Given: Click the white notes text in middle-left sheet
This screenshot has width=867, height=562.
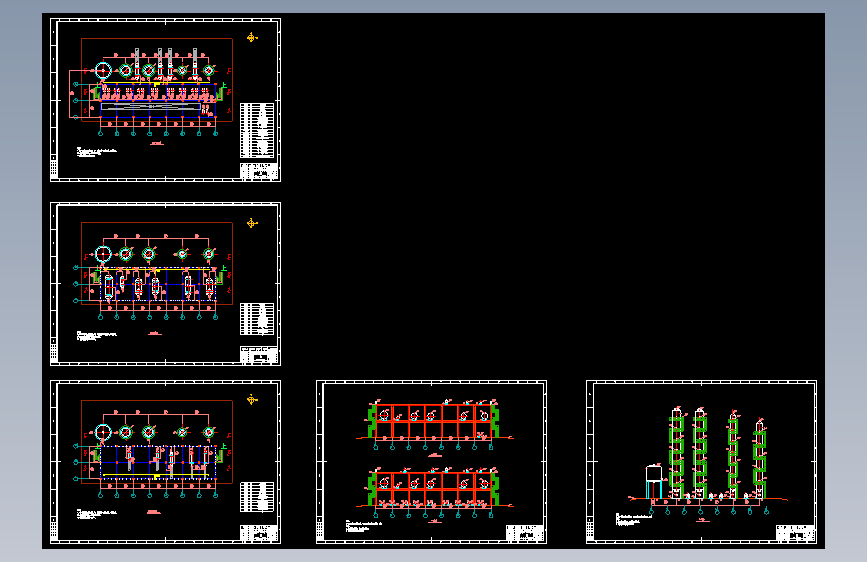Looking at the screenshot, I should (x=97, y=335).
